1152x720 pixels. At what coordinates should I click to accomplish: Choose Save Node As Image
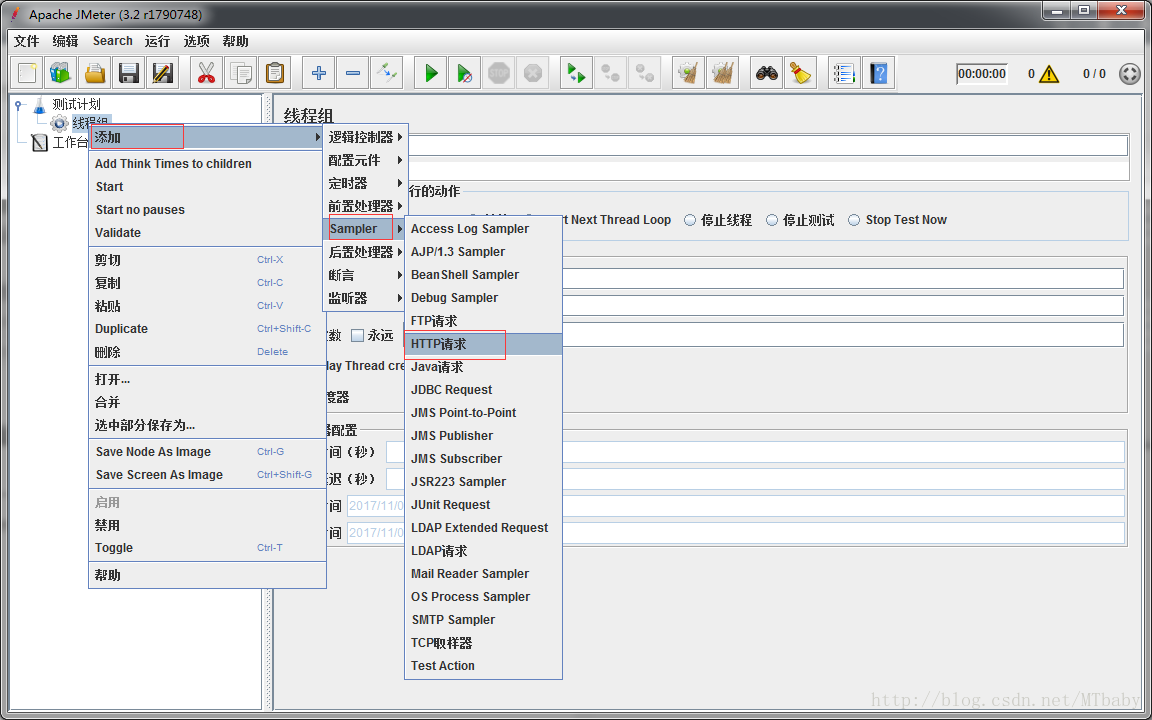coord(206,452)
